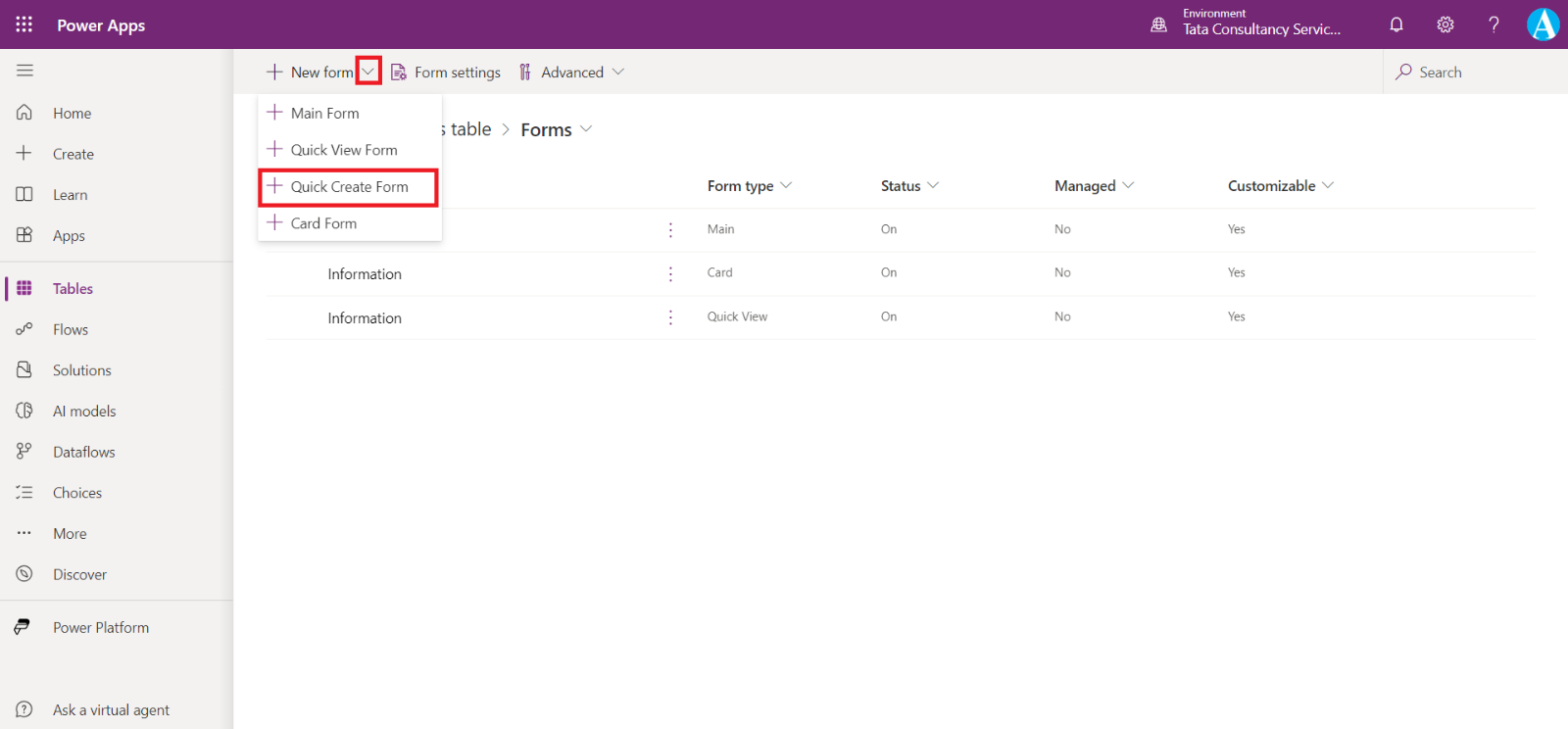Click the help question mark icon
This screenshot has width=1568, height=729.
coord(1494,24)
